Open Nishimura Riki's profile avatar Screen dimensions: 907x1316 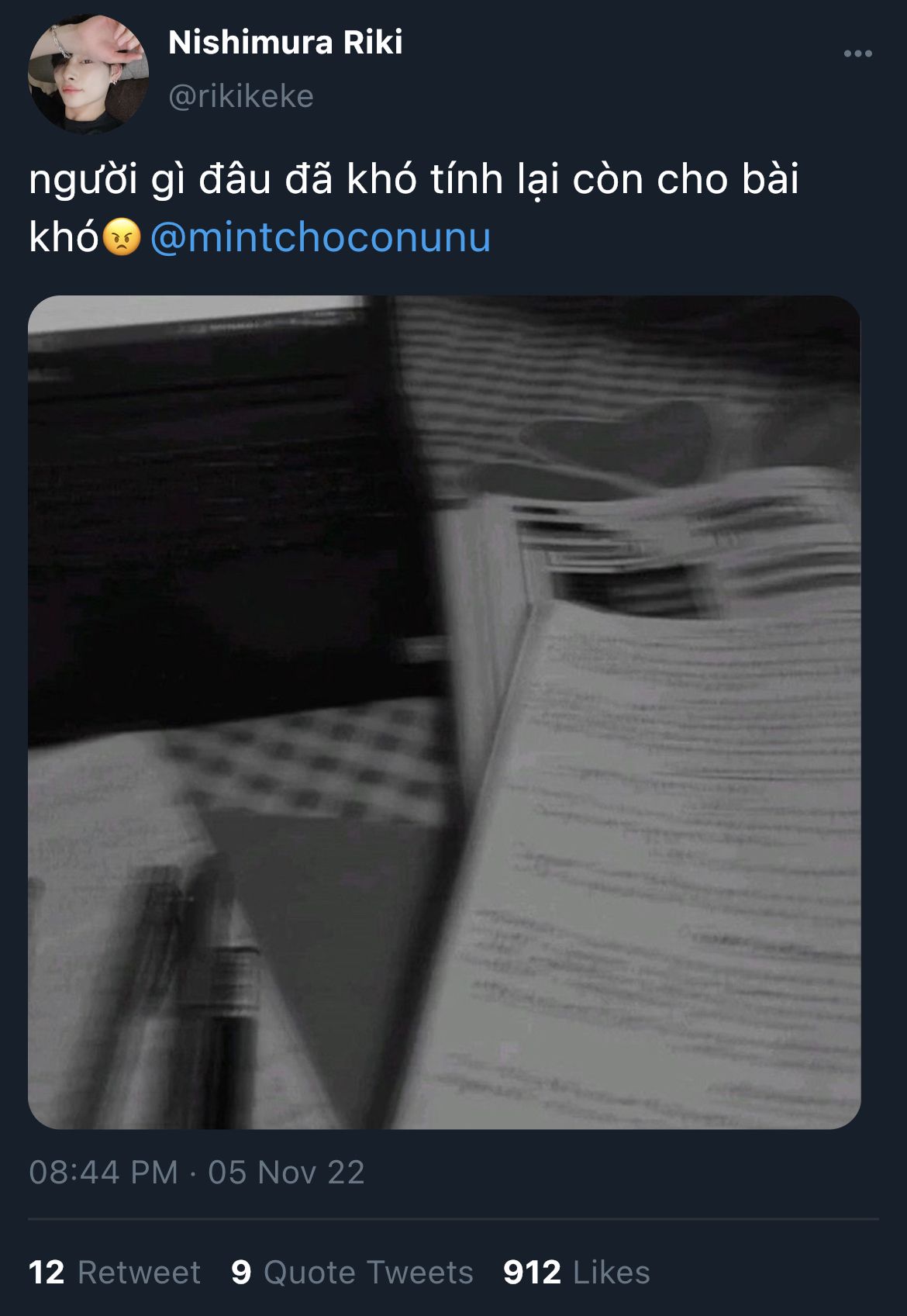click(88, 73)
